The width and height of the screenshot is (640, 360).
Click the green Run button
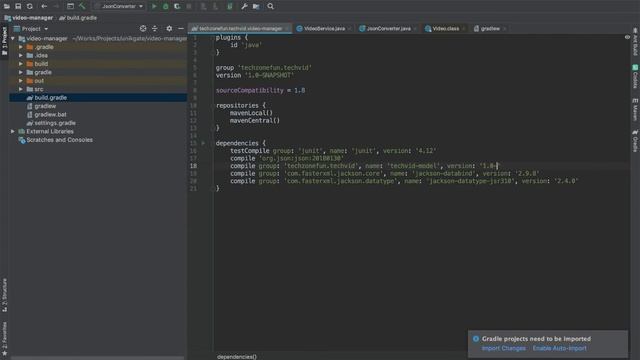click(154, 6)
